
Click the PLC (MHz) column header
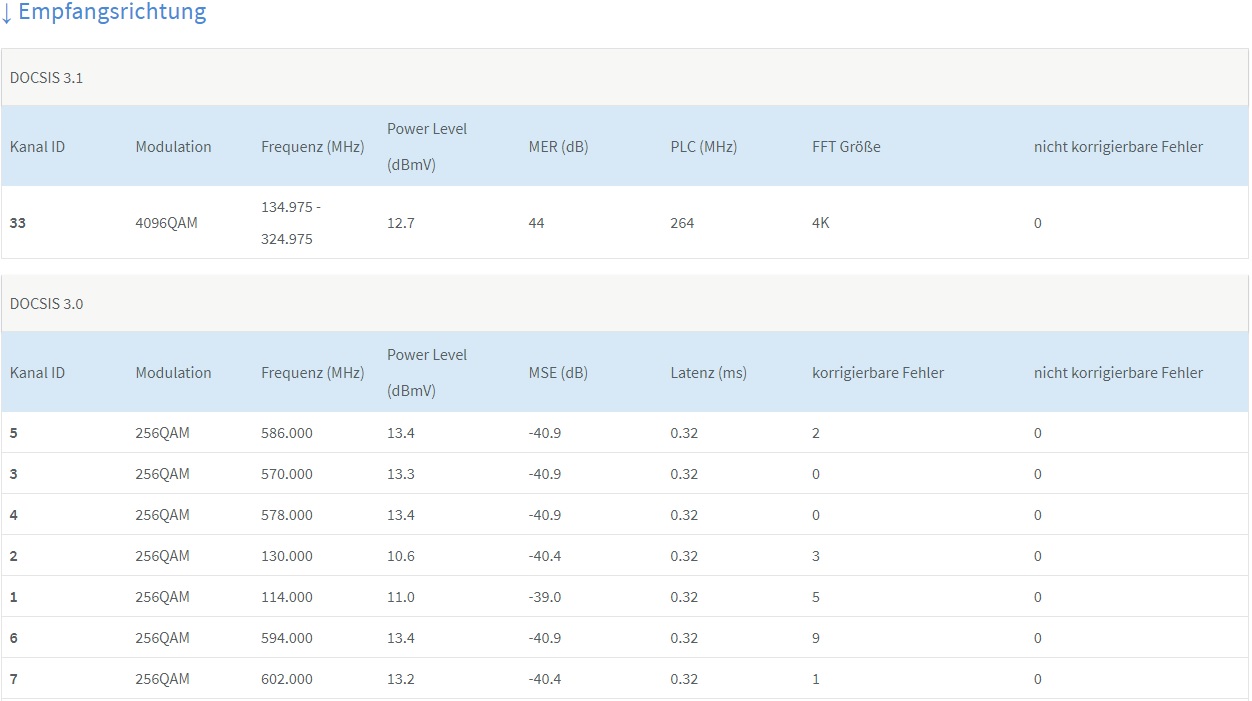[704, 147]
